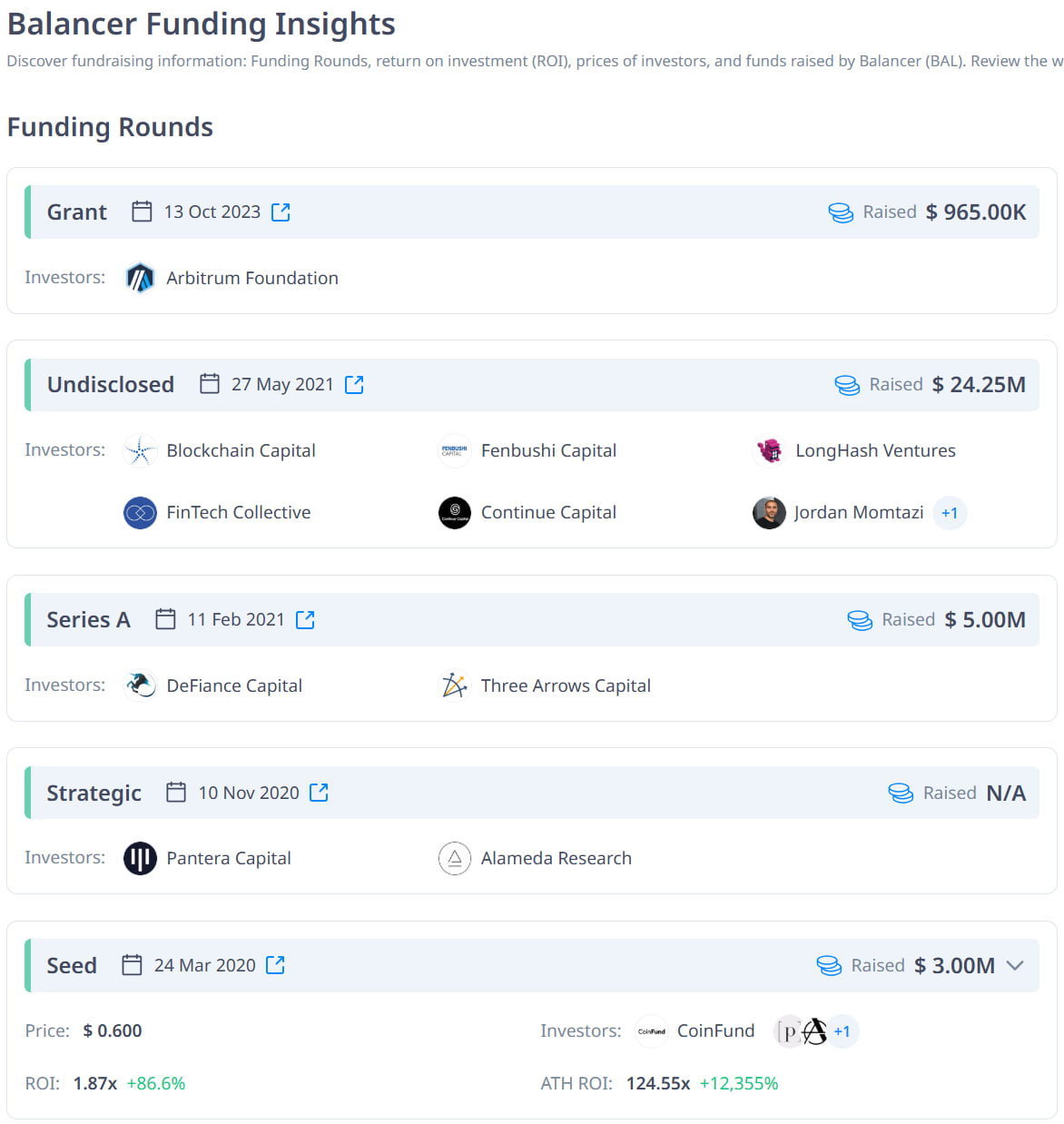Show +1 more Seed round investors

tap(842, 1031)
